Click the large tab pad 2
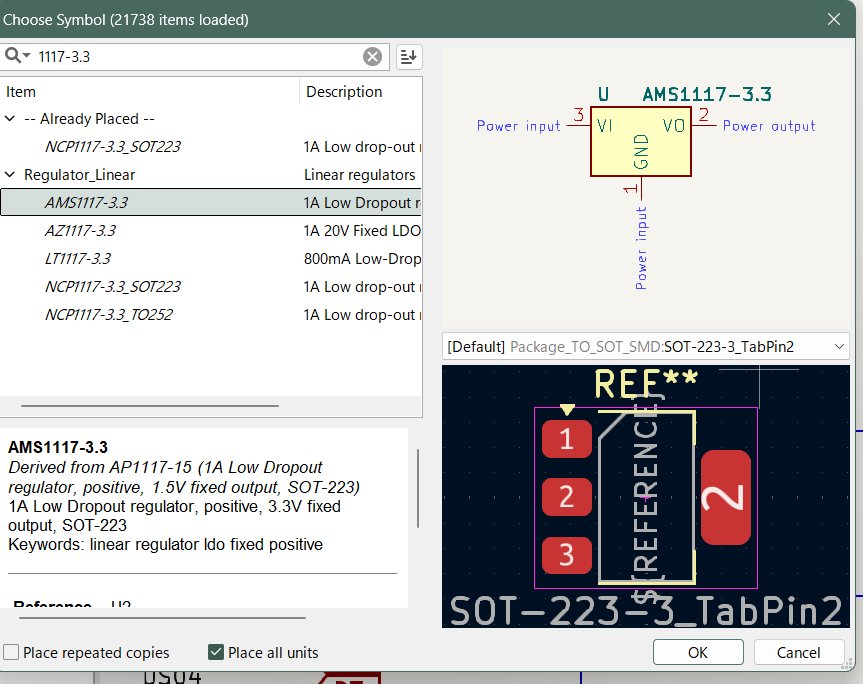The height and width of the screenshot is (684, 863). point(726,497)
